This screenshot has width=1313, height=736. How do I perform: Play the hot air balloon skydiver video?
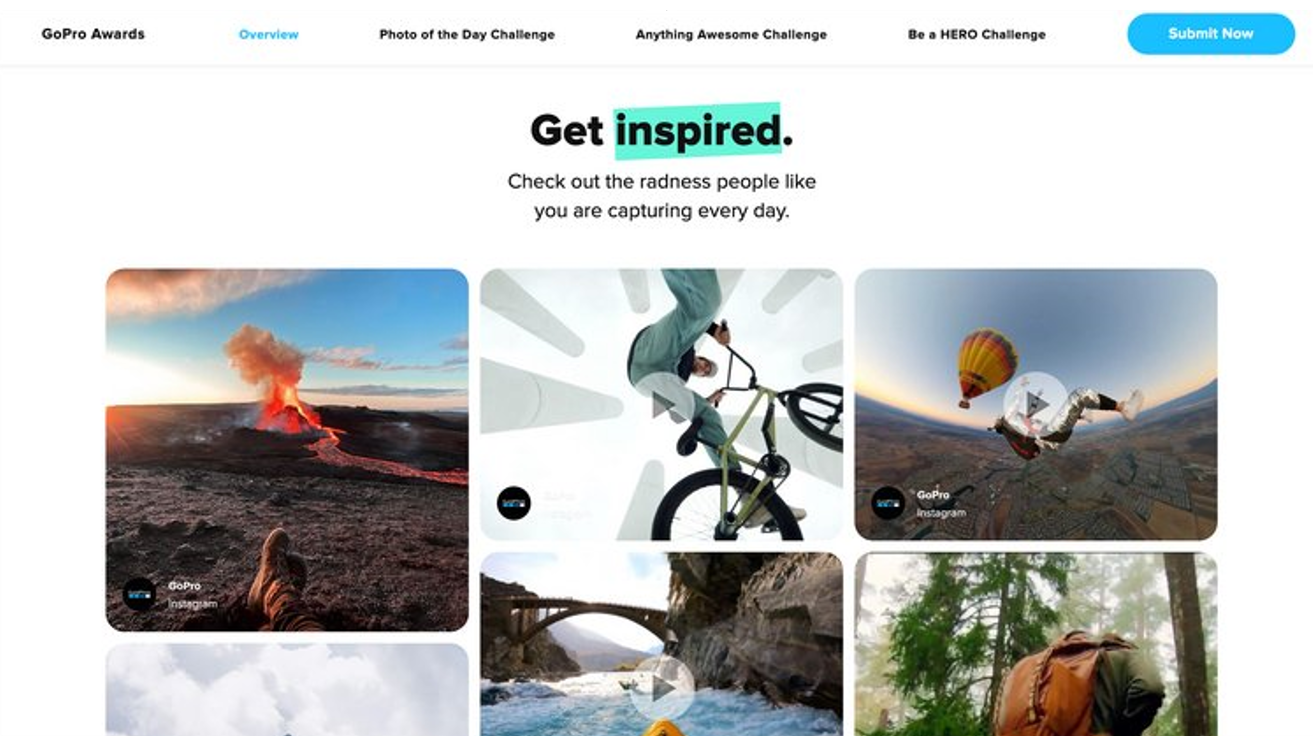point(1035,404)
